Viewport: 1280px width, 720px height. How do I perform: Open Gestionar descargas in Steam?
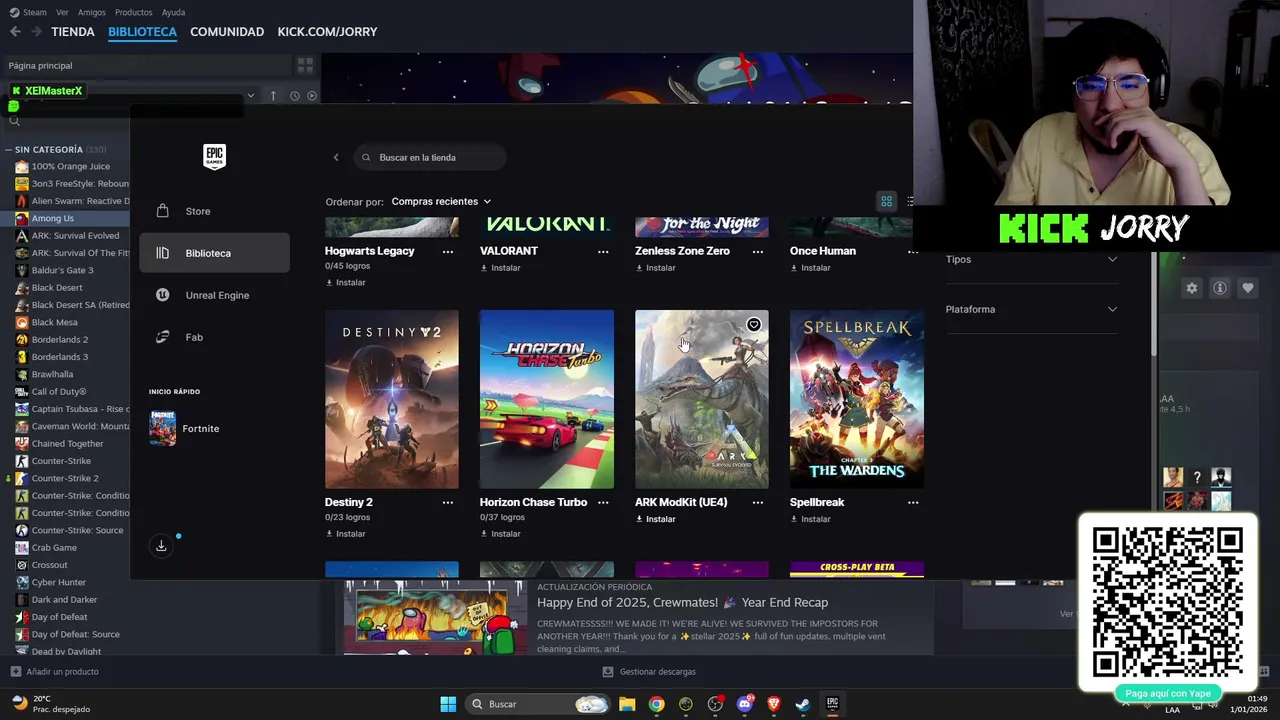[x=648, y=672]
